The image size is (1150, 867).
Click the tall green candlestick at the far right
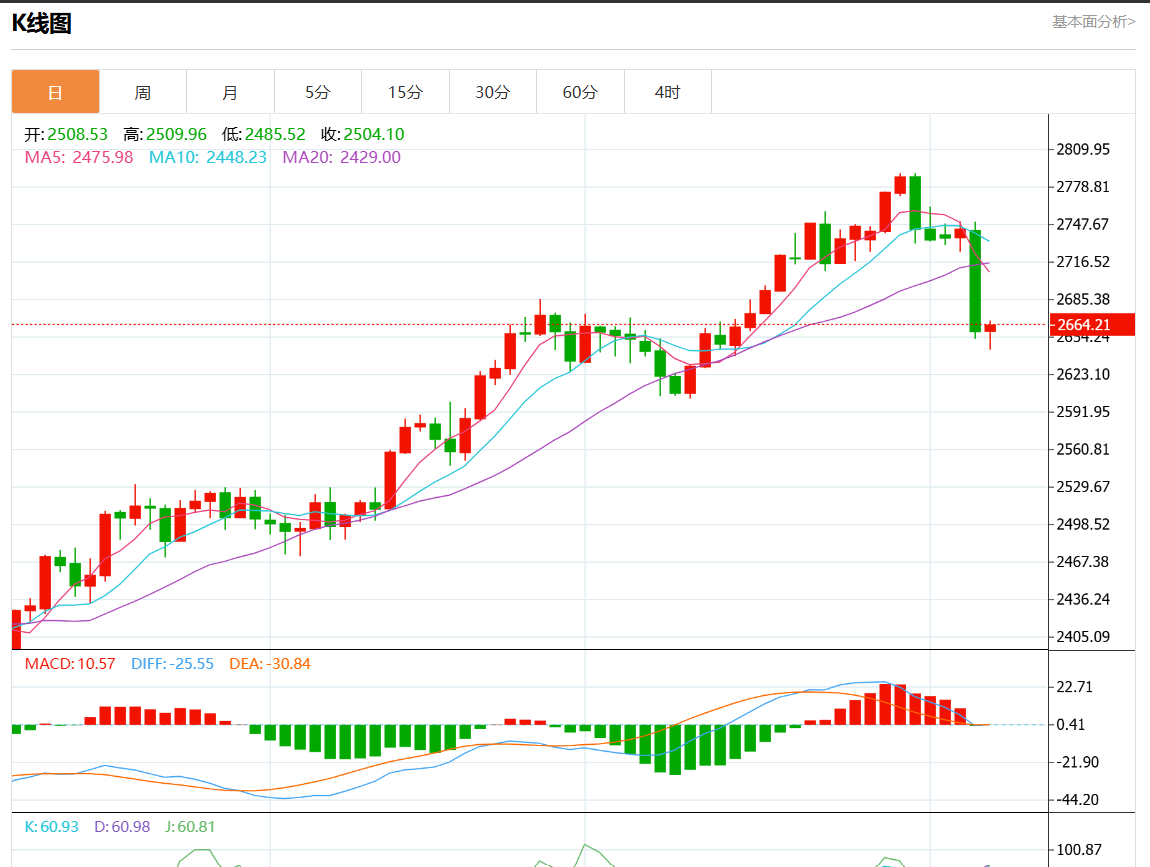click(975, 281)
